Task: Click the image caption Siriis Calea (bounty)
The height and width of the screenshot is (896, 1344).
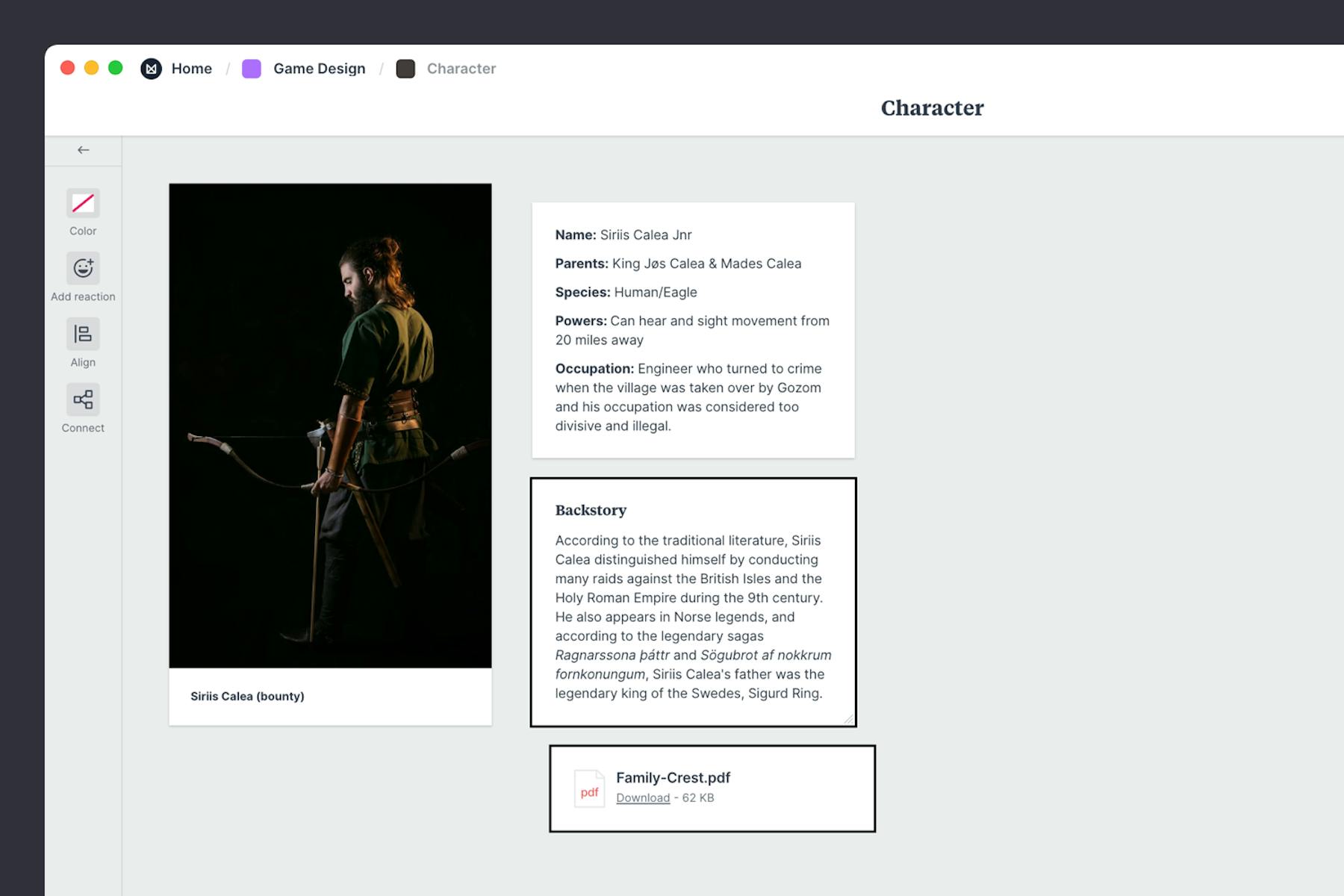Action: coord(248,696)
